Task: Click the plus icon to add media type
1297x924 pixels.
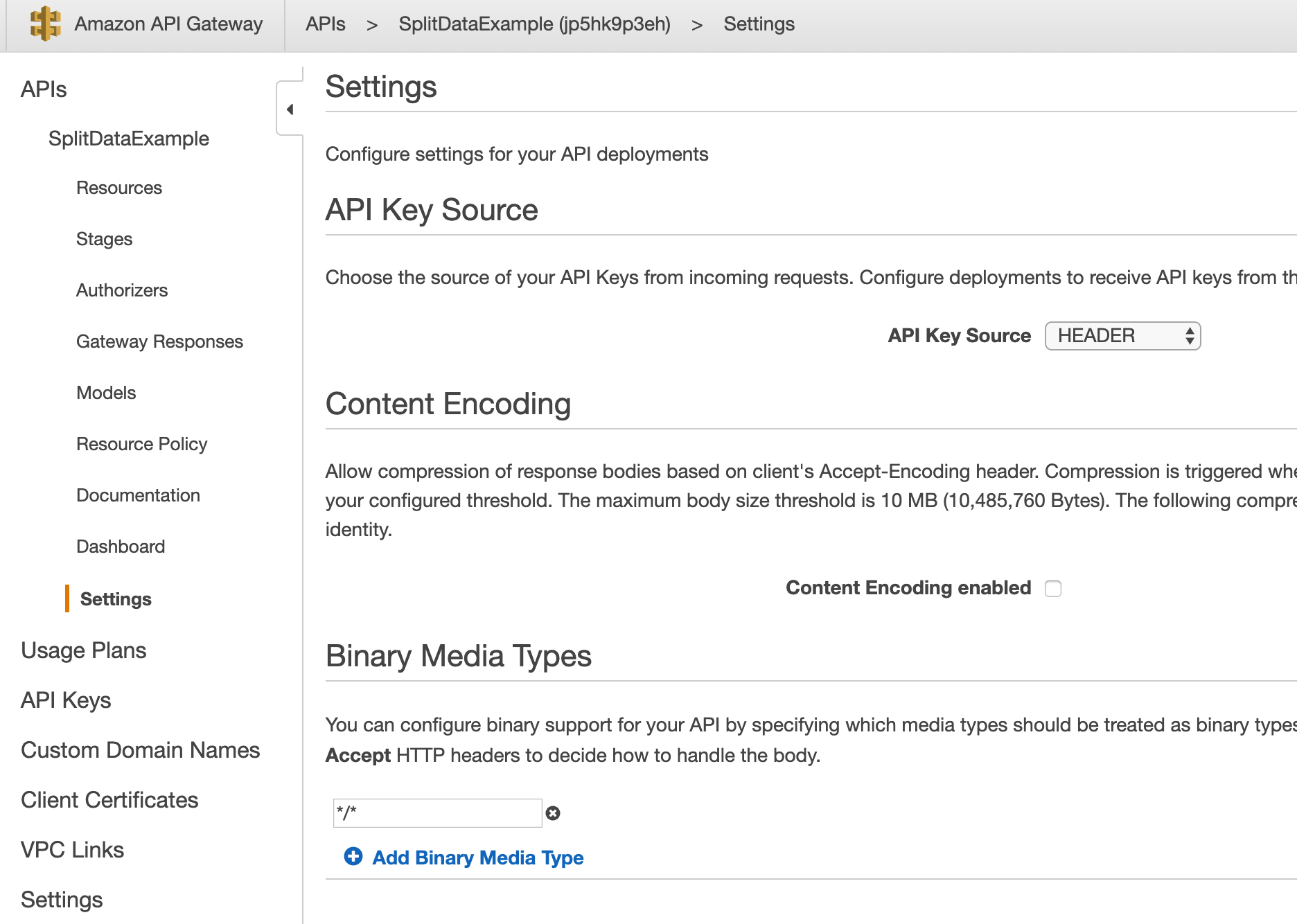Action: pyautogui.click(x=353, y=857)
